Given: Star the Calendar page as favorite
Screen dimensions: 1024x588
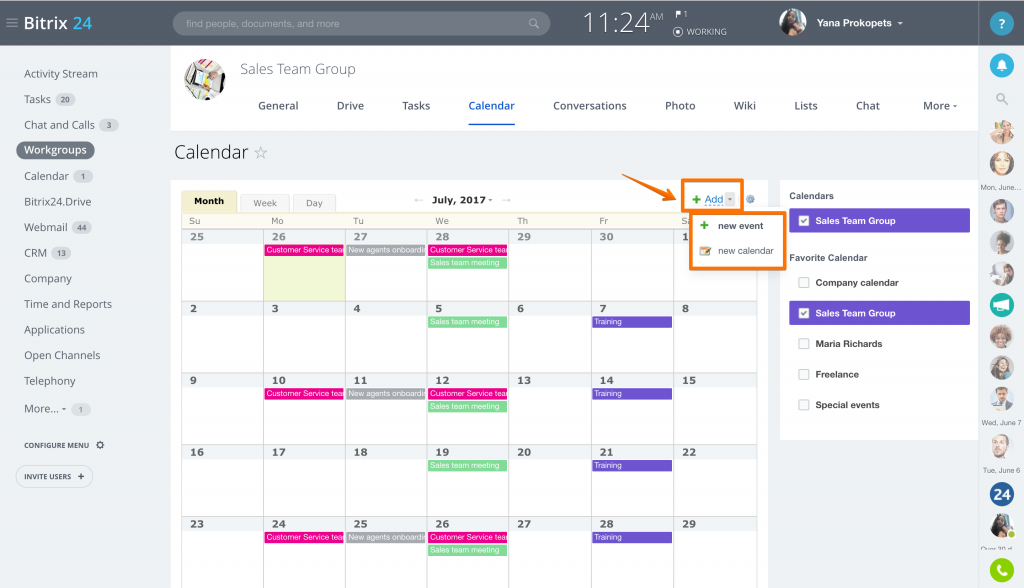Looking at the screenshot, I should 261,152.
